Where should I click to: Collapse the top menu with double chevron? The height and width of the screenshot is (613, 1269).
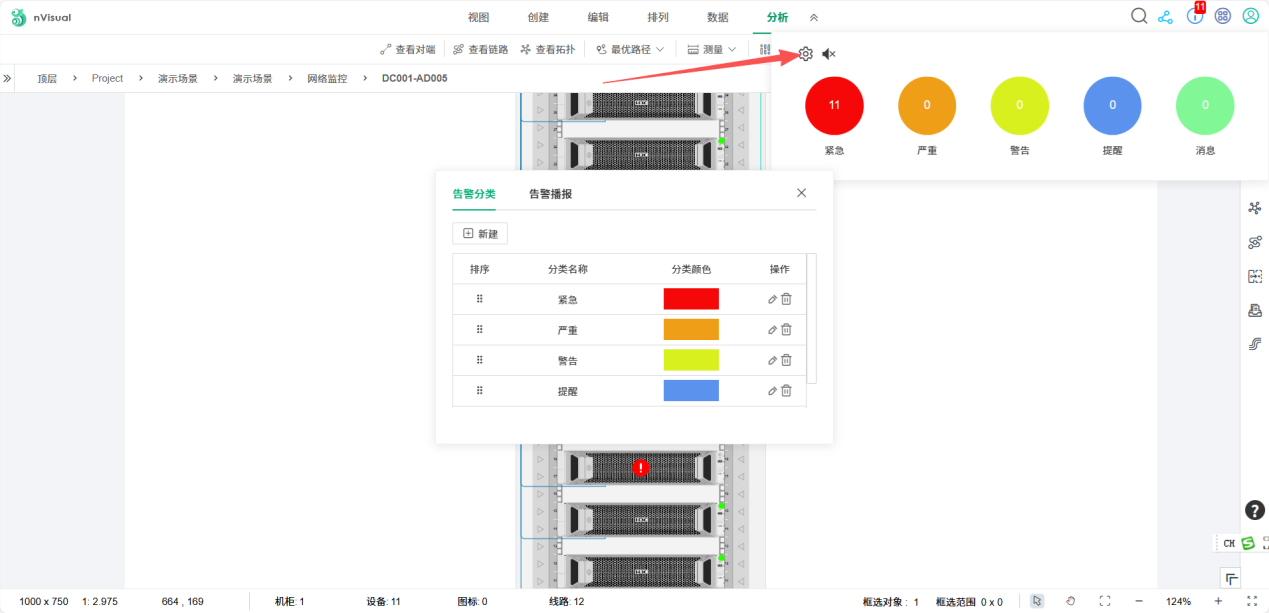click(814, 17)
